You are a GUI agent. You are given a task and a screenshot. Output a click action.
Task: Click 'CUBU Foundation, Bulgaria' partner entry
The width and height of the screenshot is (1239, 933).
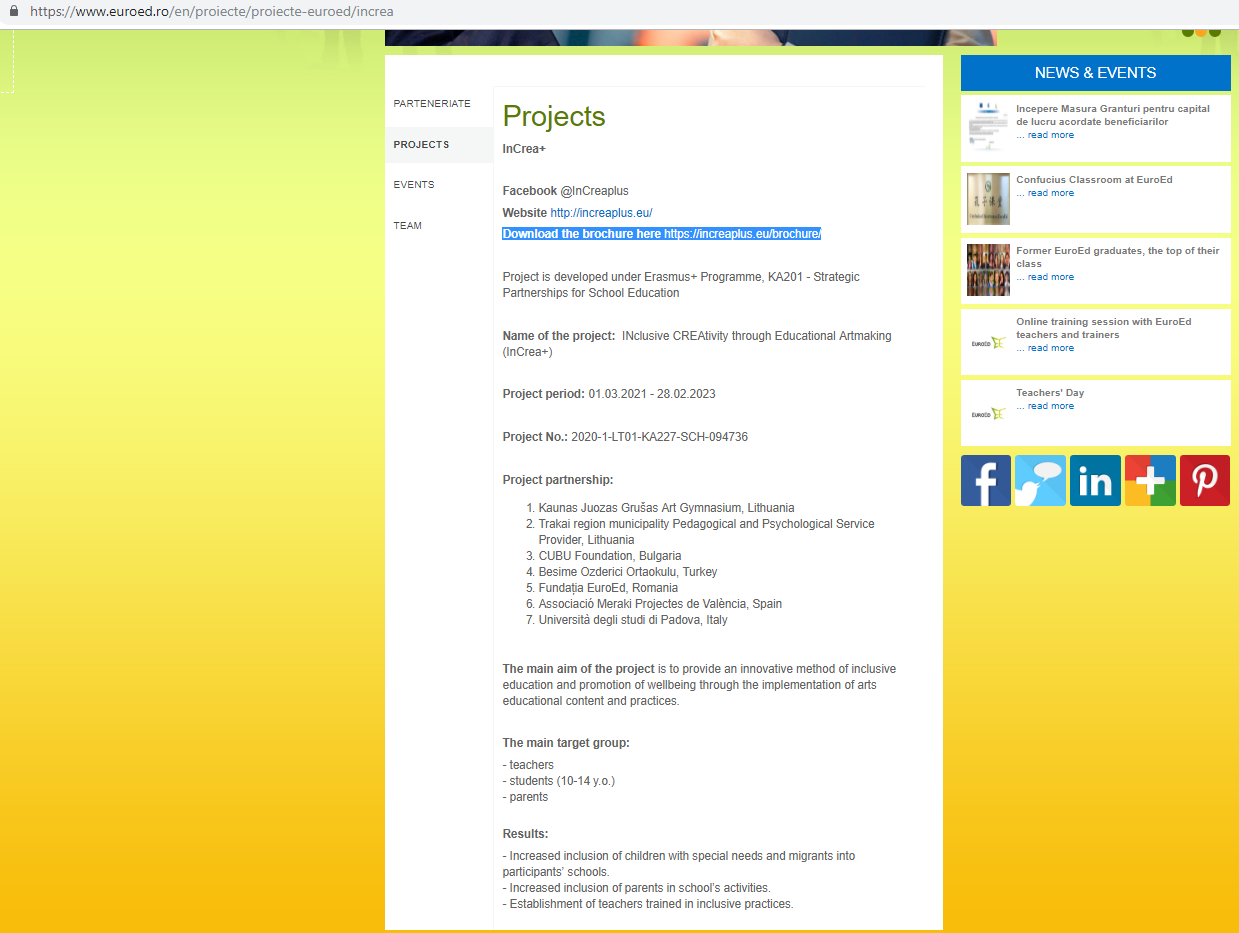pyautogui.click(x=610, y=556)
